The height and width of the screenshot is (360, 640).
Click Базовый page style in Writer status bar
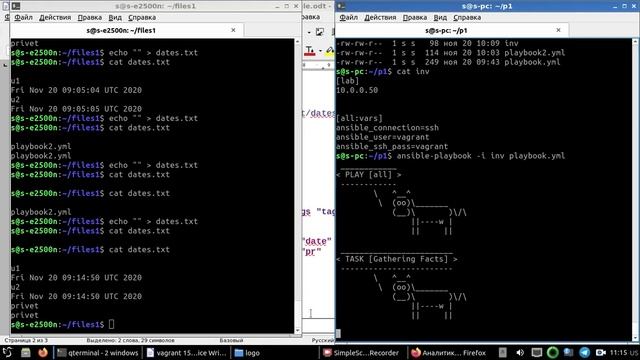point(231,340)
